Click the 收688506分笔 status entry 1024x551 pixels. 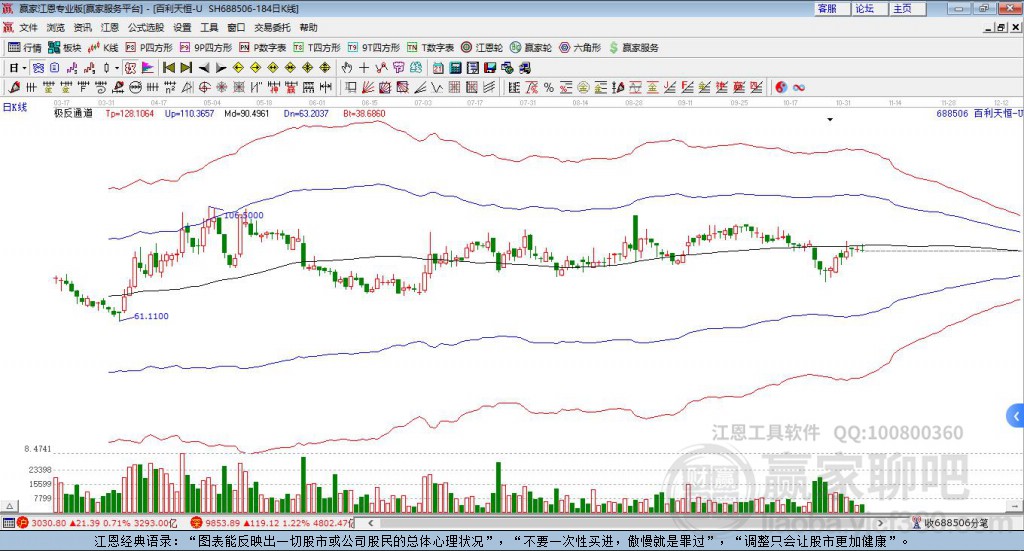tap(951, 523)
